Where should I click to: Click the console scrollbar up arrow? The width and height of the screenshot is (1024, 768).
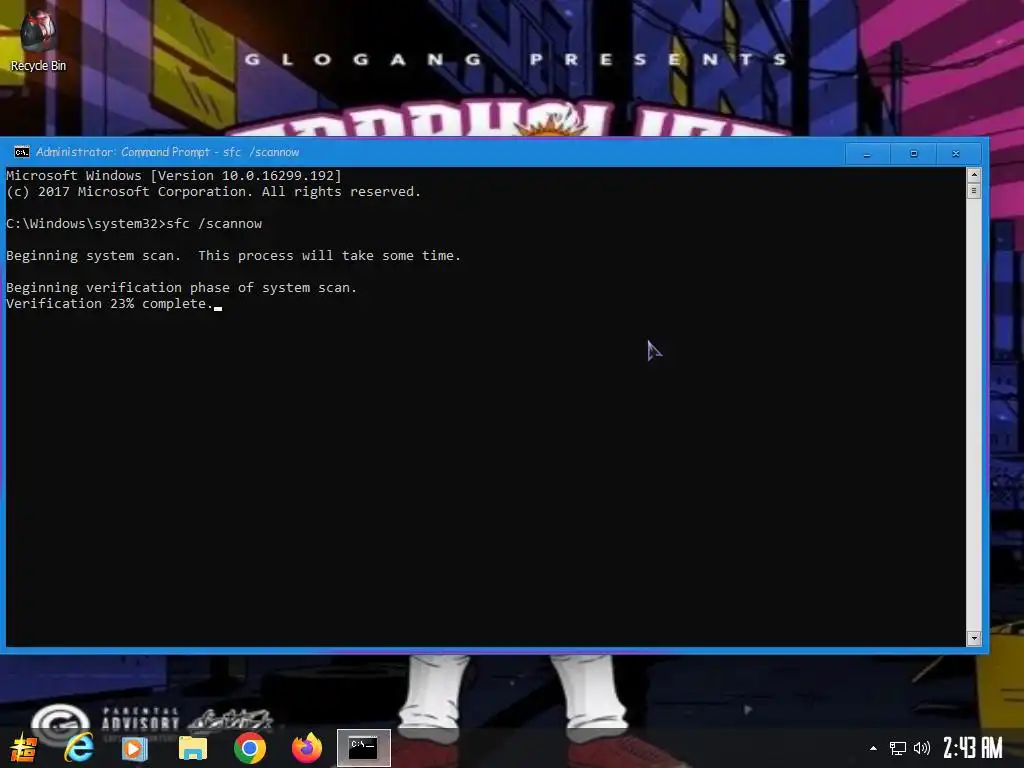pos(974,175)
